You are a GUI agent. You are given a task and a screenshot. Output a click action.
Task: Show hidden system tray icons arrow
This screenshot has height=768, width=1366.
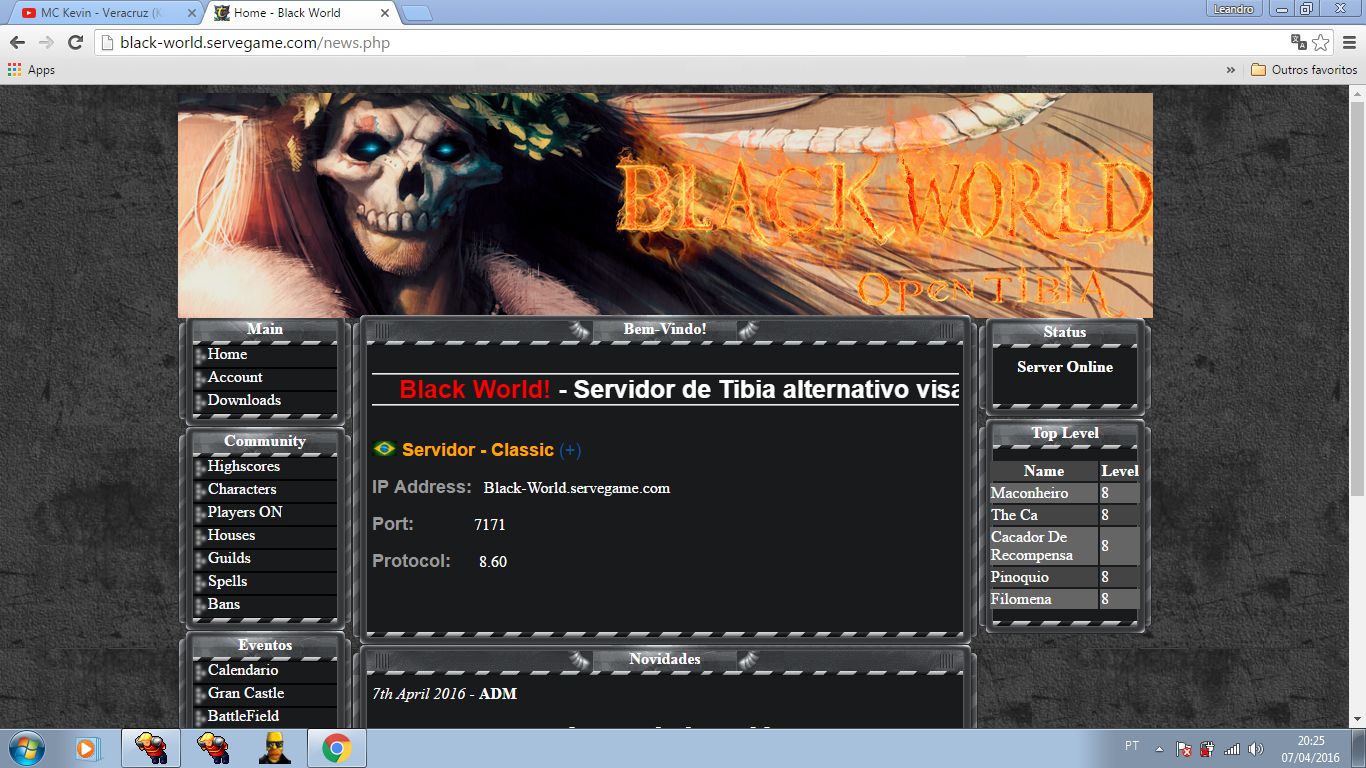click(1159, 749)
